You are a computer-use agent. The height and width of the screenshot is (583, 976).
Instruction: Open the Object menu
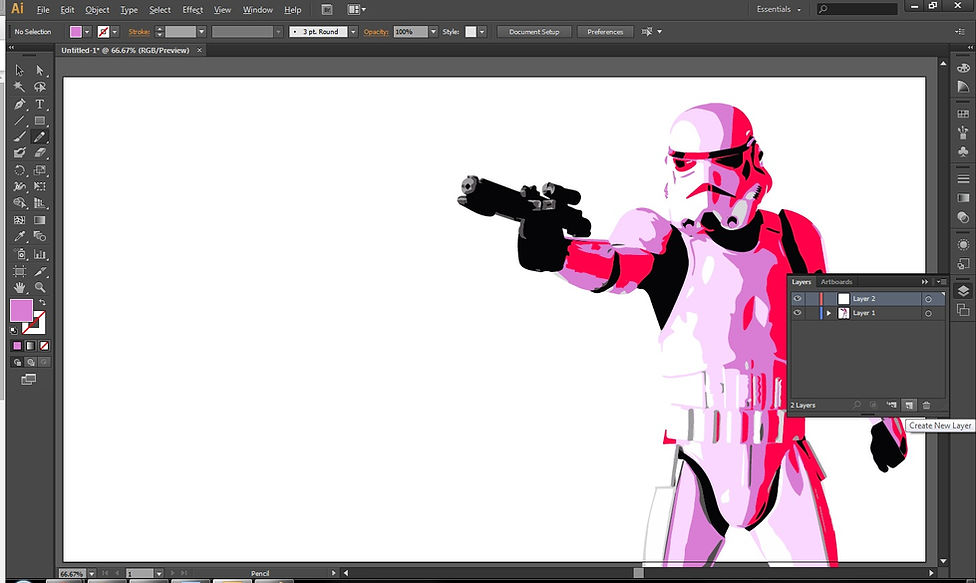(97, 10)
